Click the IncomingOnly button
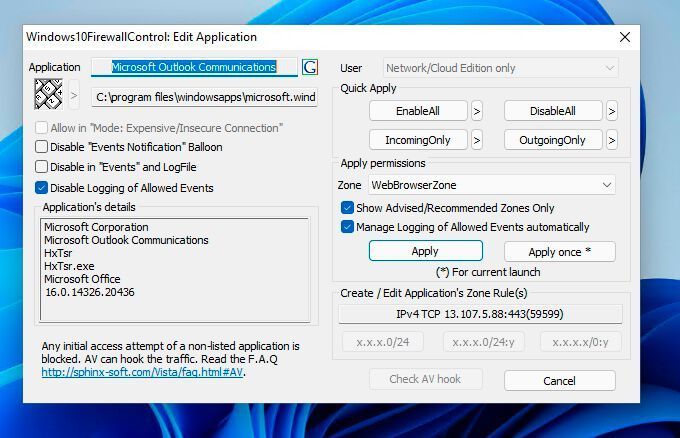 [x=418, y=140]
